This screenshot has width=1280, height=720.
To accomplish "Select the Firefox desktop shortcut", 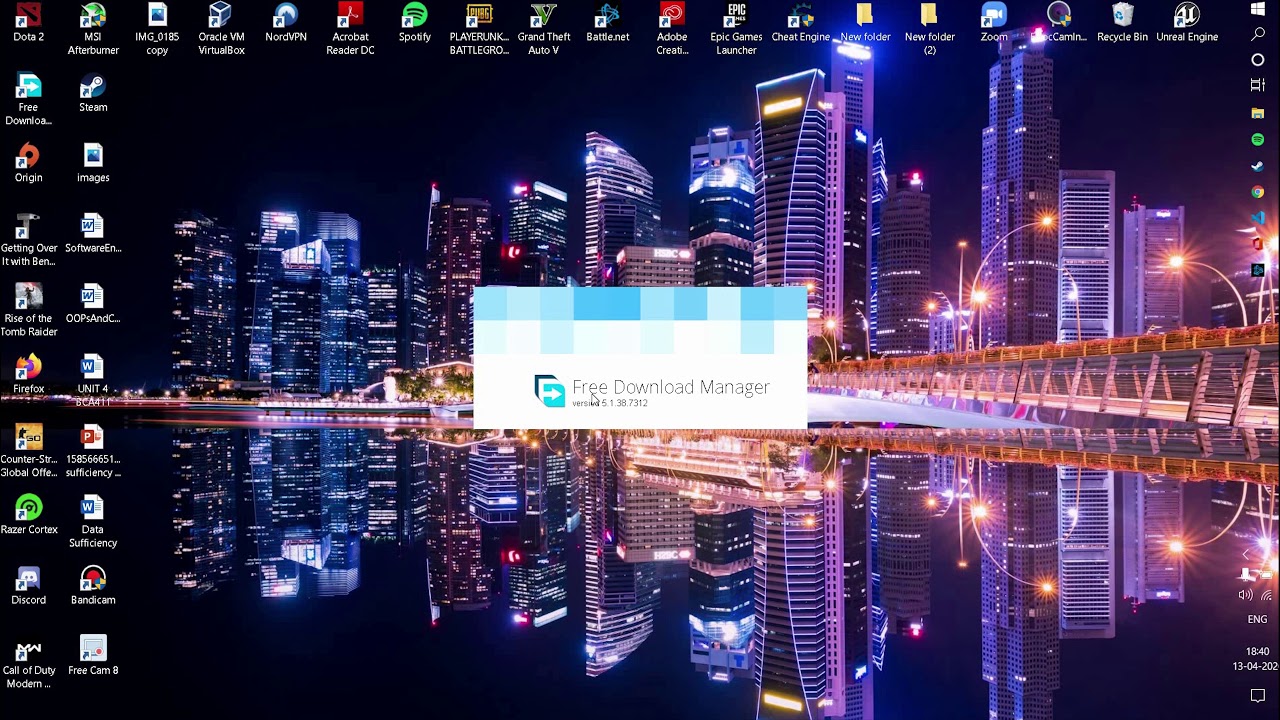I will coord(28,375).
